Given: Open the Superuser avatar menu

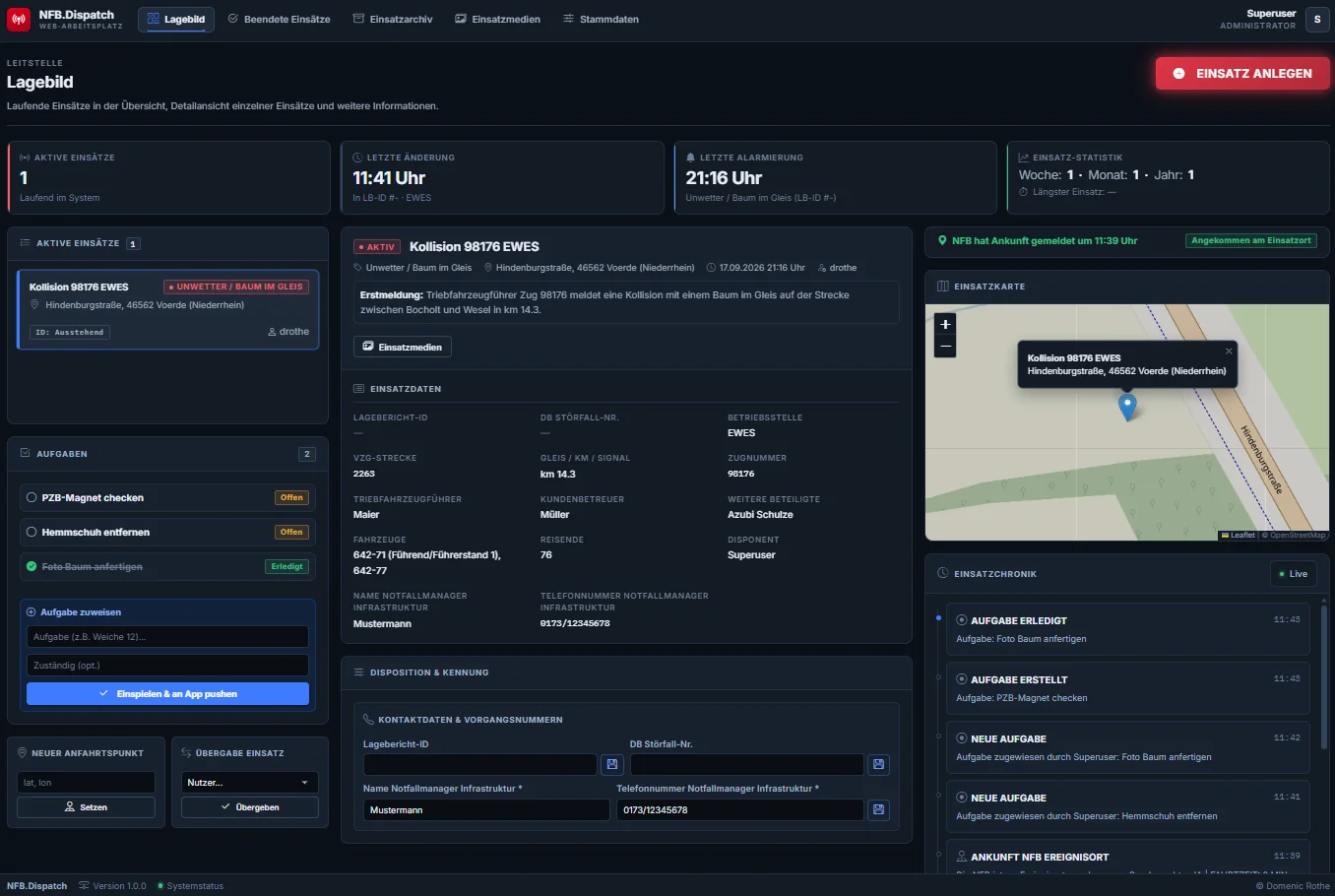Looking at the screenshot, I should click(x=1317, y=19).
